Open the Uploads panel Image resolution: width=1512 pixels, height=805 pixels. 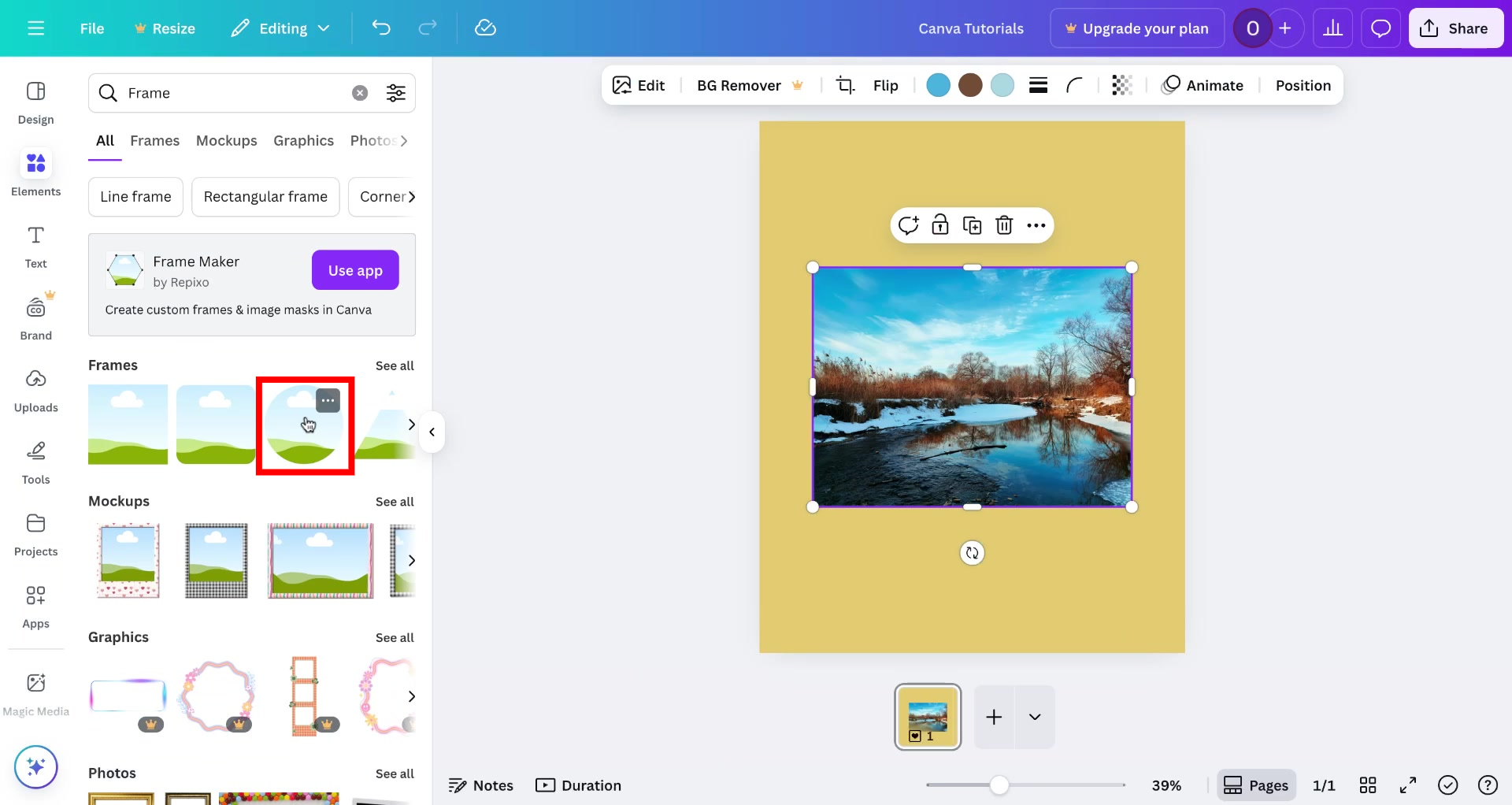(x=35, y=390)
